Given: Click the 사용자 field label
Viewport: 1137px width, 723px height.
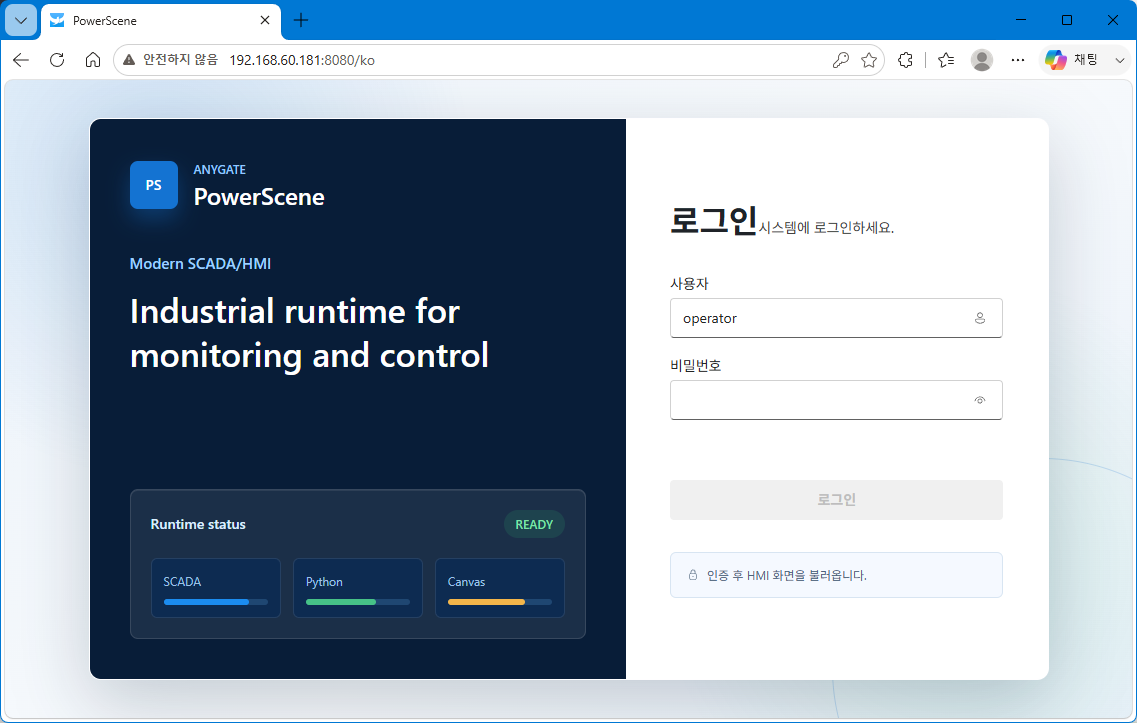Looking at the screenshot, I should pyautogui.click(x=689, y=284).
